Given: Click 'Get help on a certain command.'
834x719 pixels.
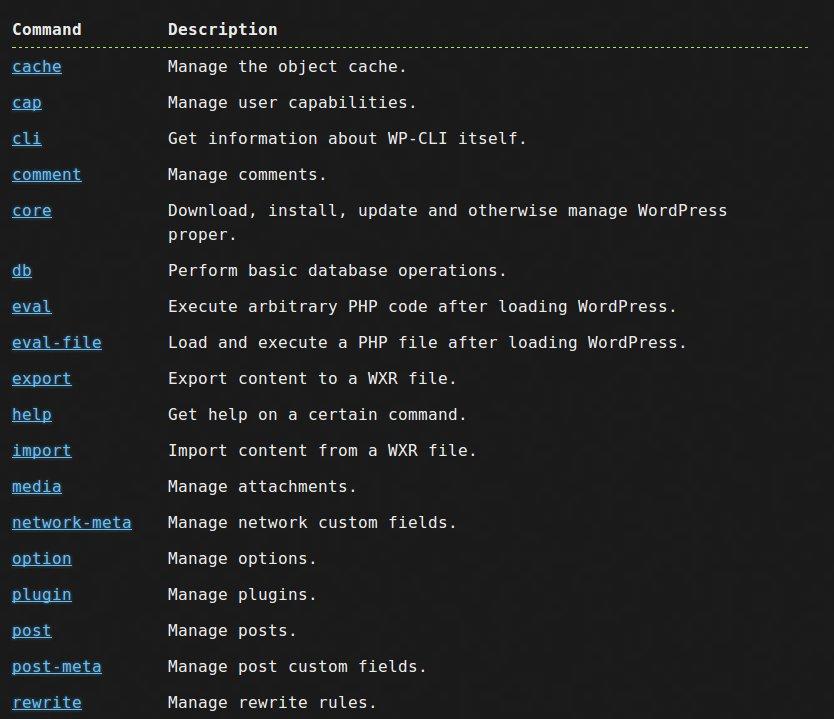Looking at the screenshot, I should [317, 415].
